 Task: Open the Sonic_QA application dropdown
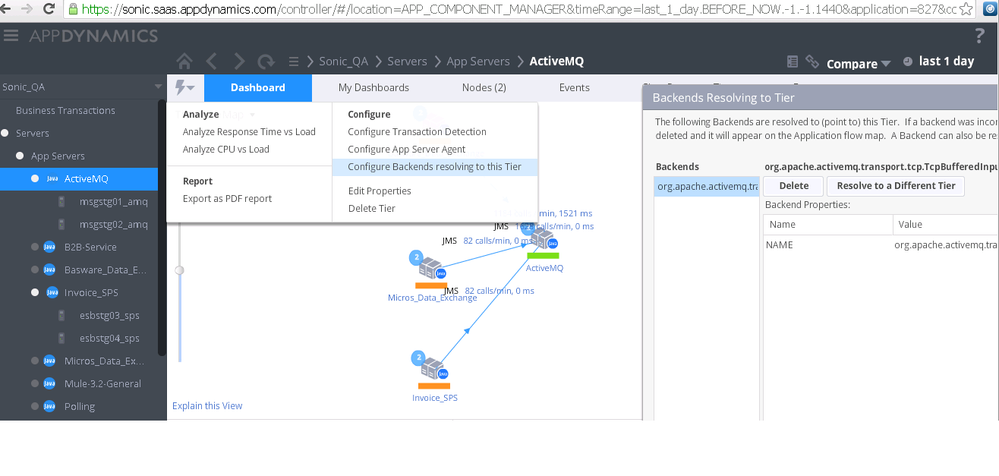pos(158,87)
